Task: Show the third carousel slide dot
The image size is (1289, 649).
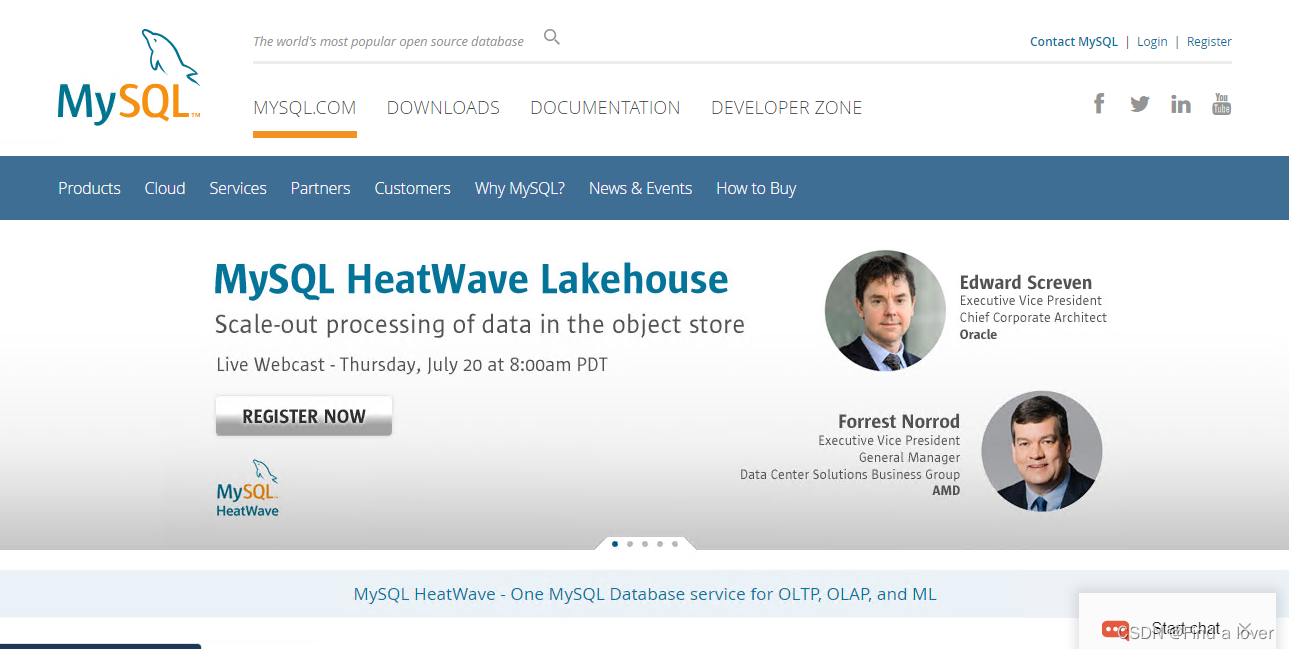Action: [645, 544]
